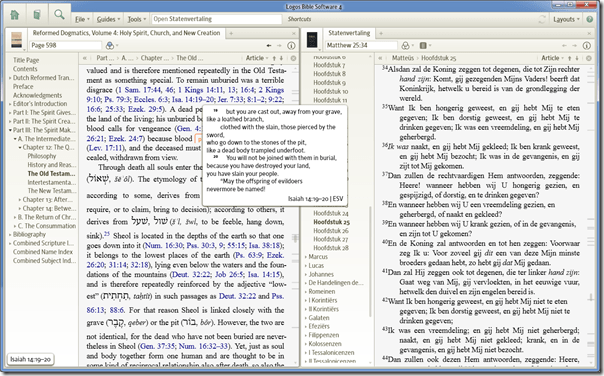The width and height of the screenshot is (604, 376).
Task: Open info icon for Reformed Dogmatics resource
Action: point(291,45)
